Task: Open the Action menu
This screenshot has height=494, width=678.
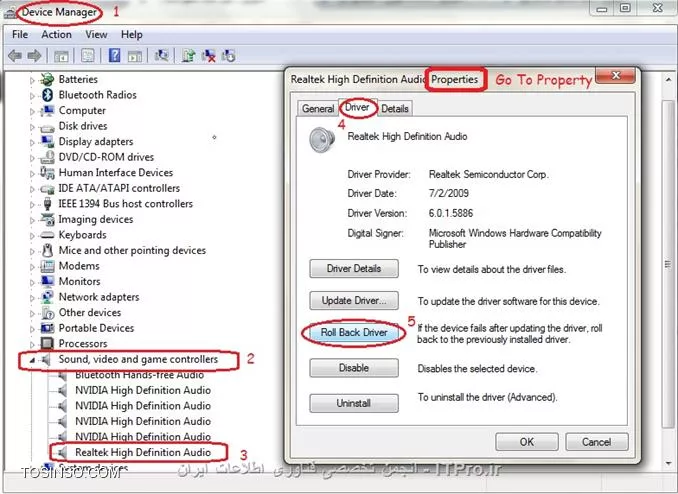Action: click(56, 35)
